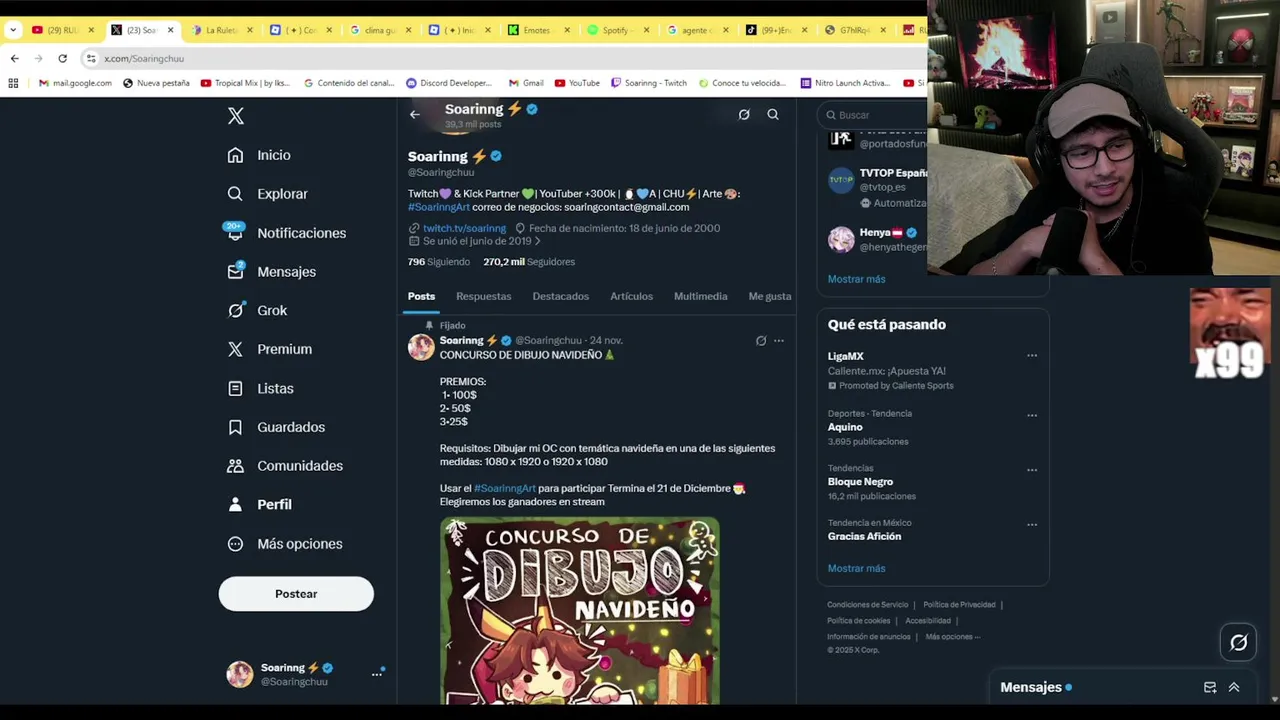Switch to the Destacados profile tab
This screenshot has width=1280, height=720.
[560, 296]
